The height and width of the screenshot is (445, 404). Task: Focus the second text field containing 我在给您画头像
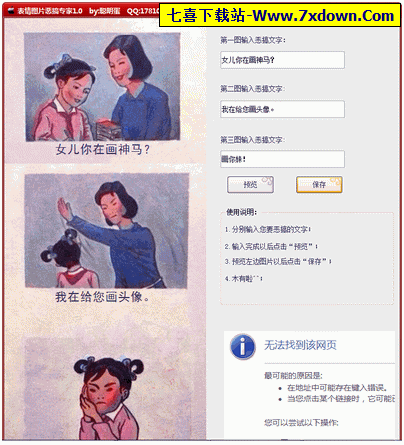click(x=282, y=109)
